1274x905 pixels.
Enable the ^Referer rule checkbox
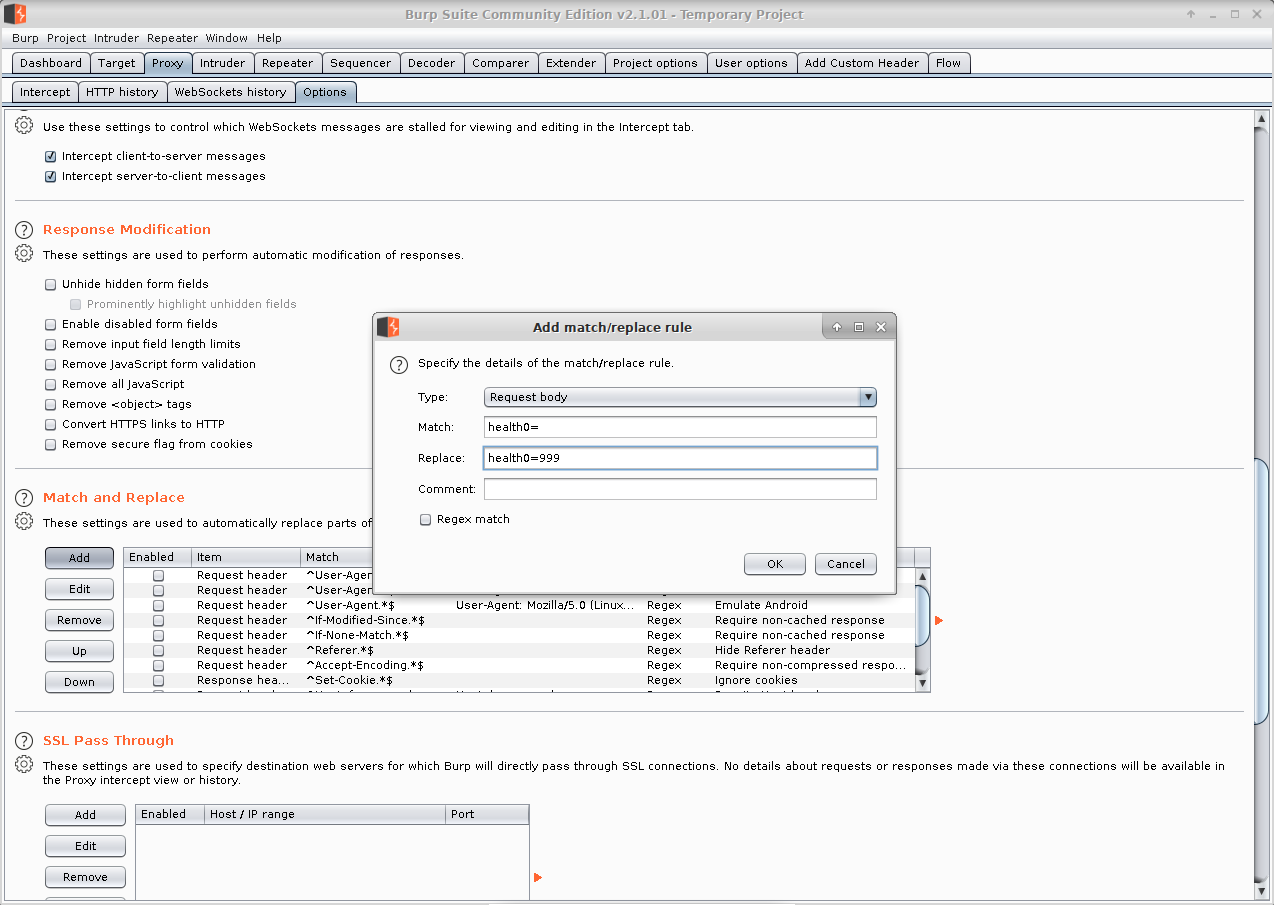158,651
